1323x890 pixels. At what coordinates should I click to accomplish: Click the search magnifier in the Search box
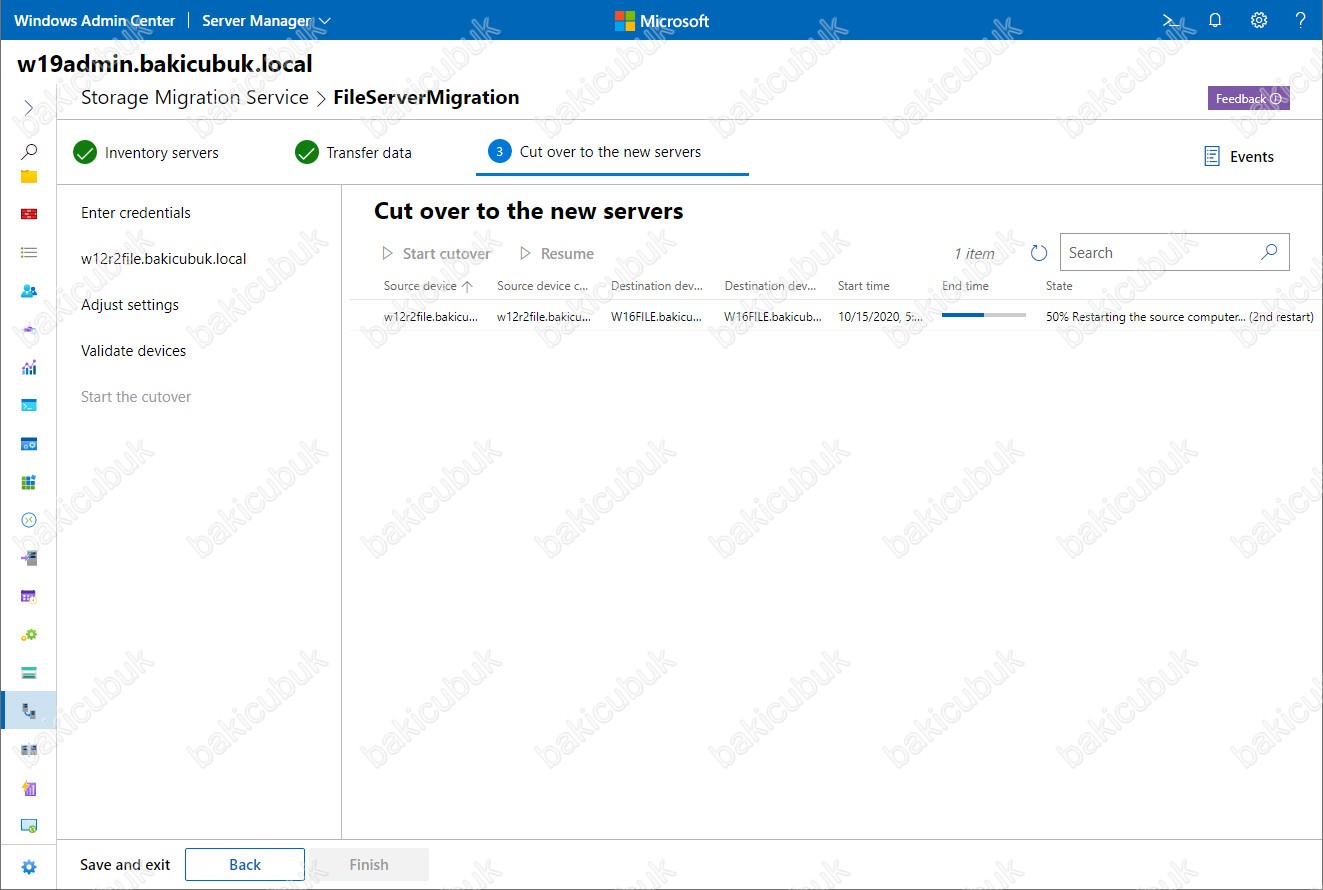[1269, 252]
